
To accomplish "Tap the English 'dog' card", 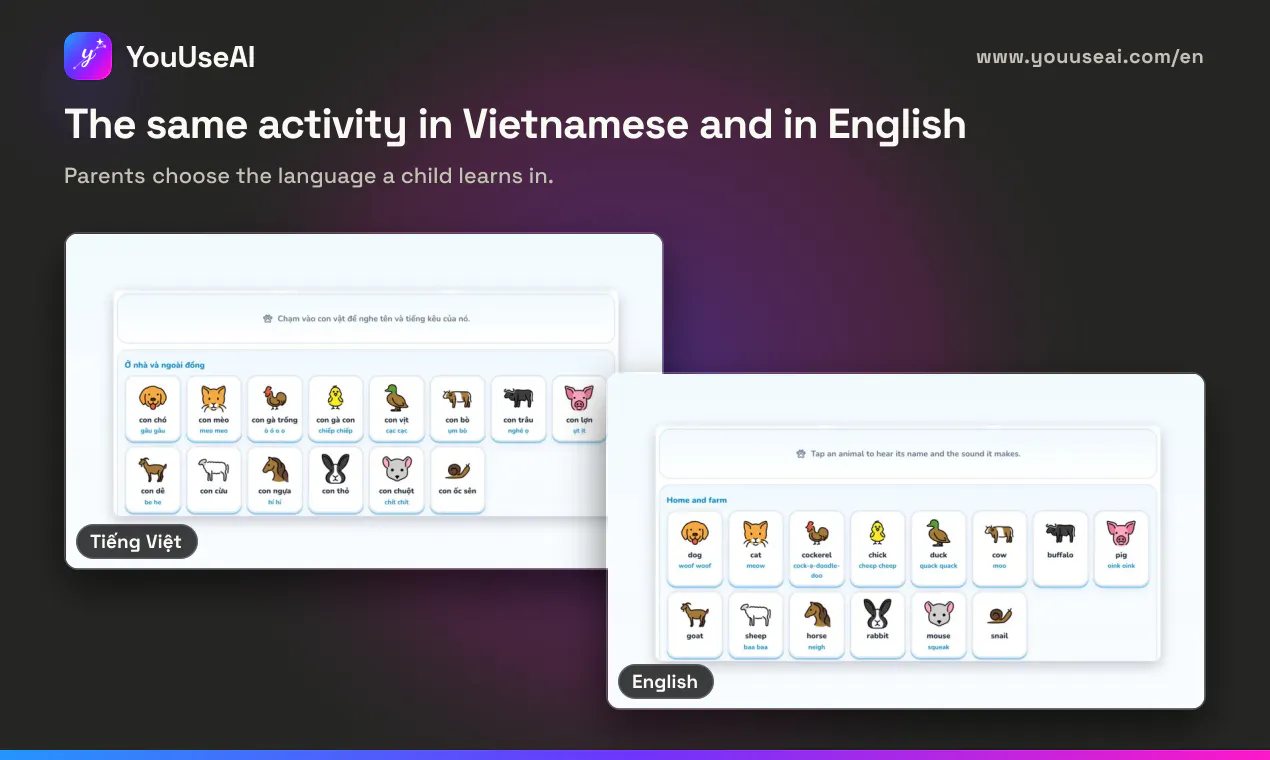I will (x=695, y=548).
